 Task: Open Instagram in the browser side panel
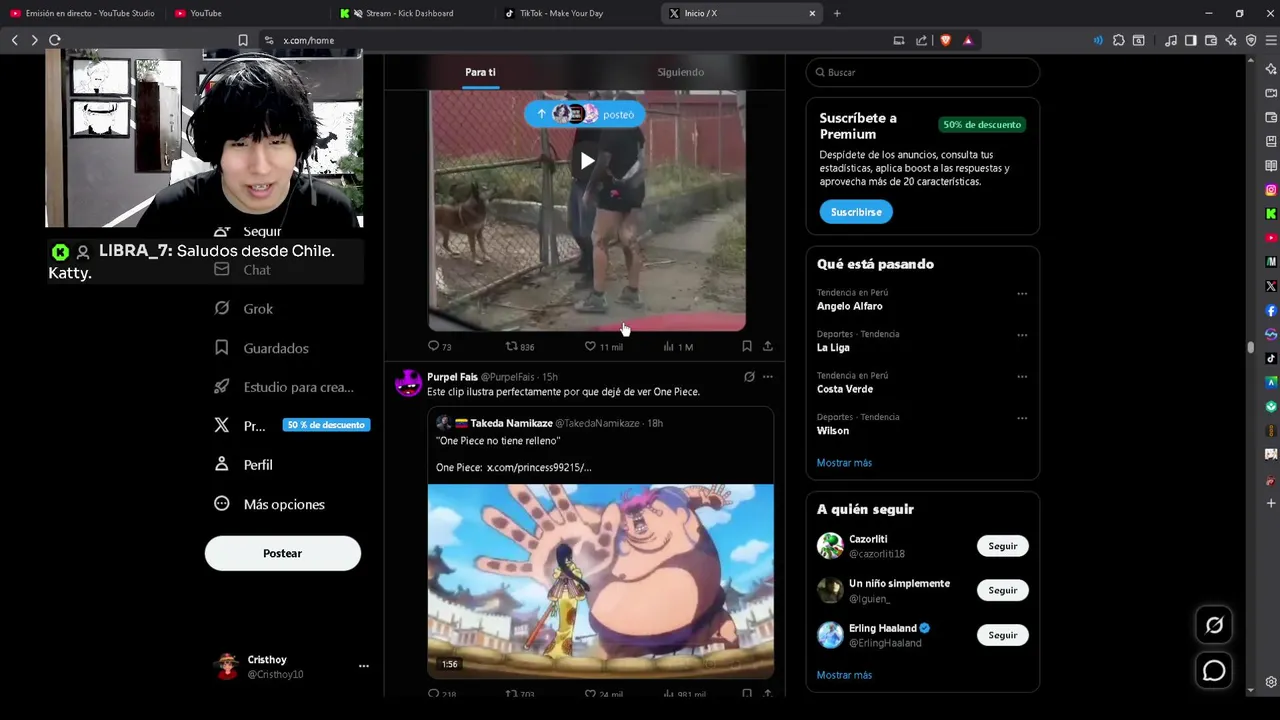click(x=1271, y=189)
